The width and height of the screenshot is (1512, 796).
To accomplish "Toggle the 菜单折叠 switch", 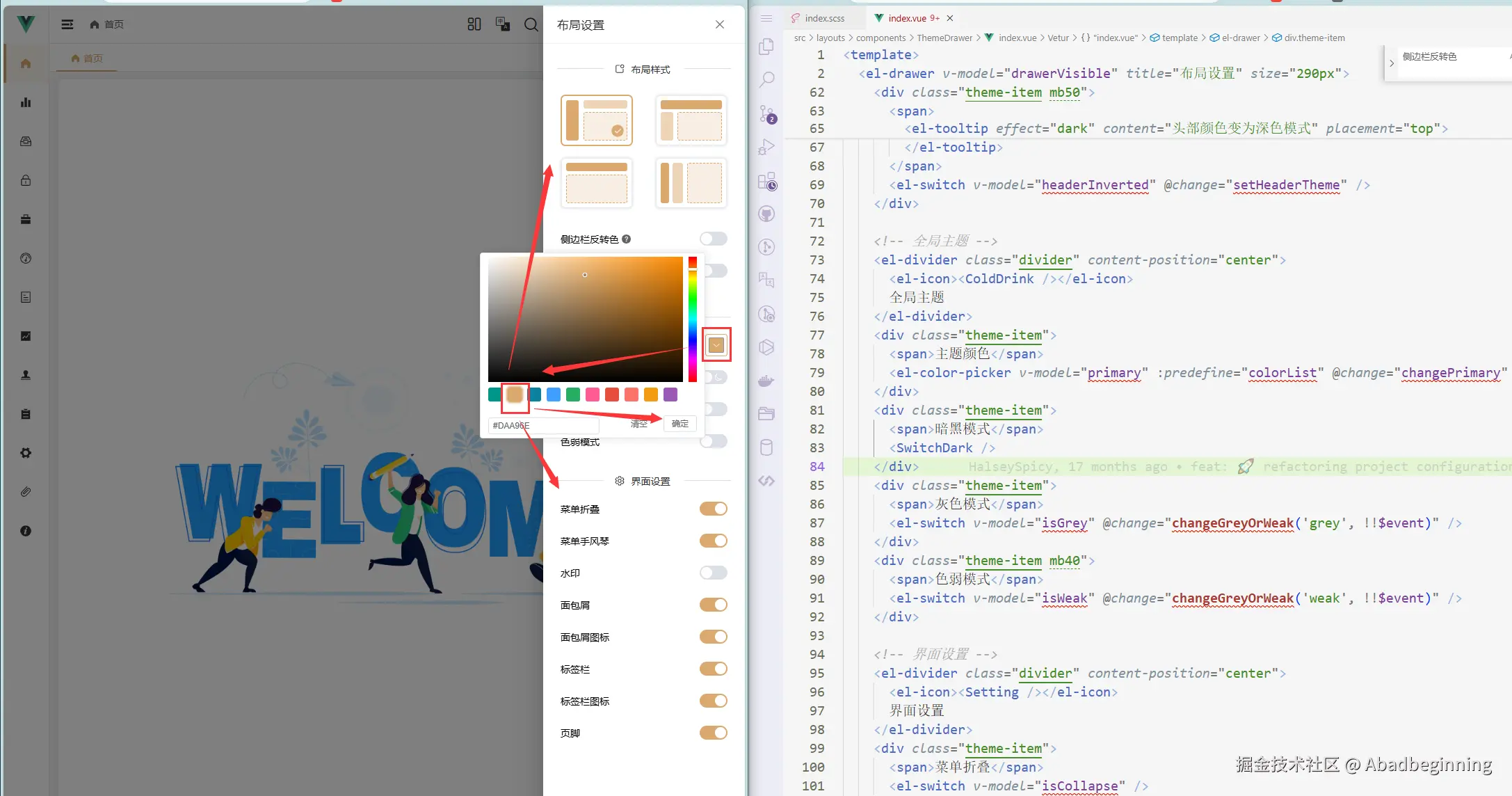I will click(713, 509).
